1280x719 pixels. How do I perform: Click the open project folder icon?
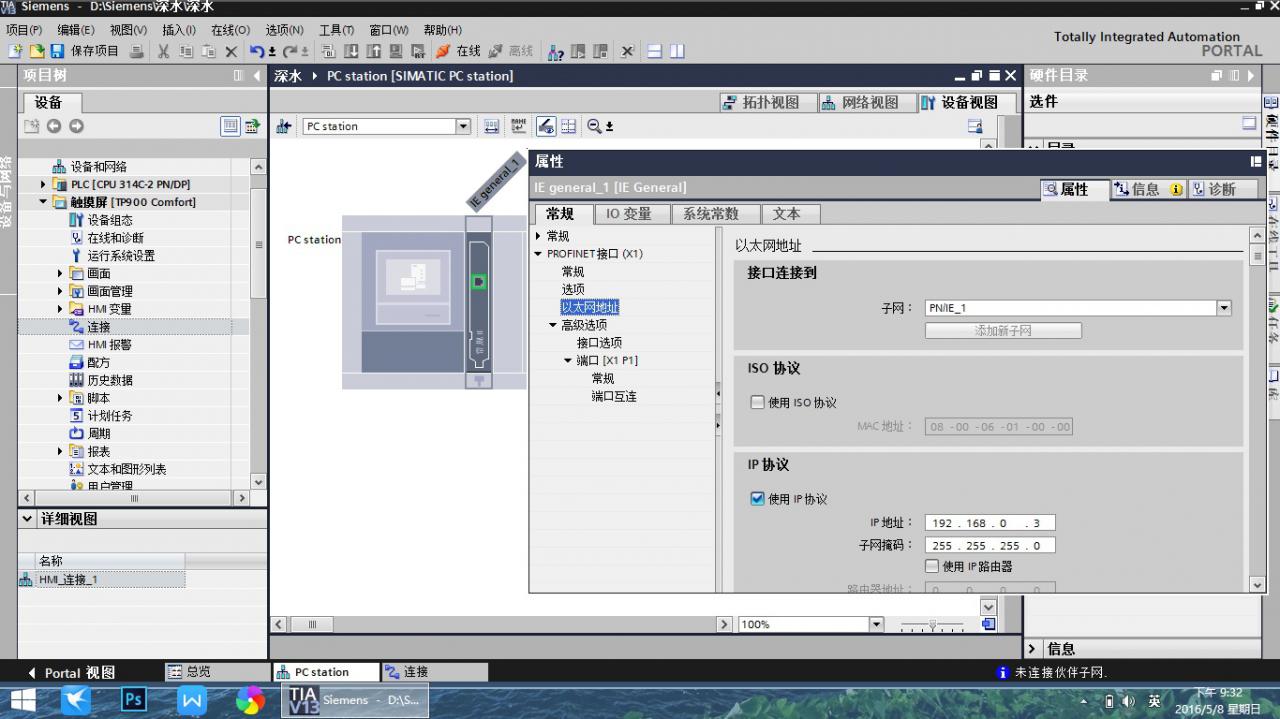[36, 51]
